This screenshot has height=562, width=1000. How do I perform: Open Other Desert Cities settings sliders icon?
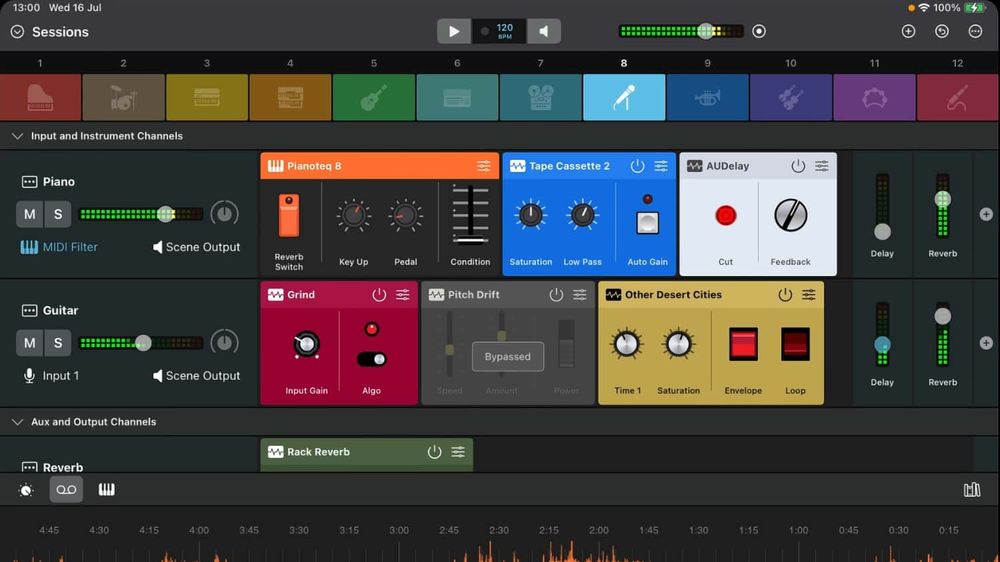[809, 295]
